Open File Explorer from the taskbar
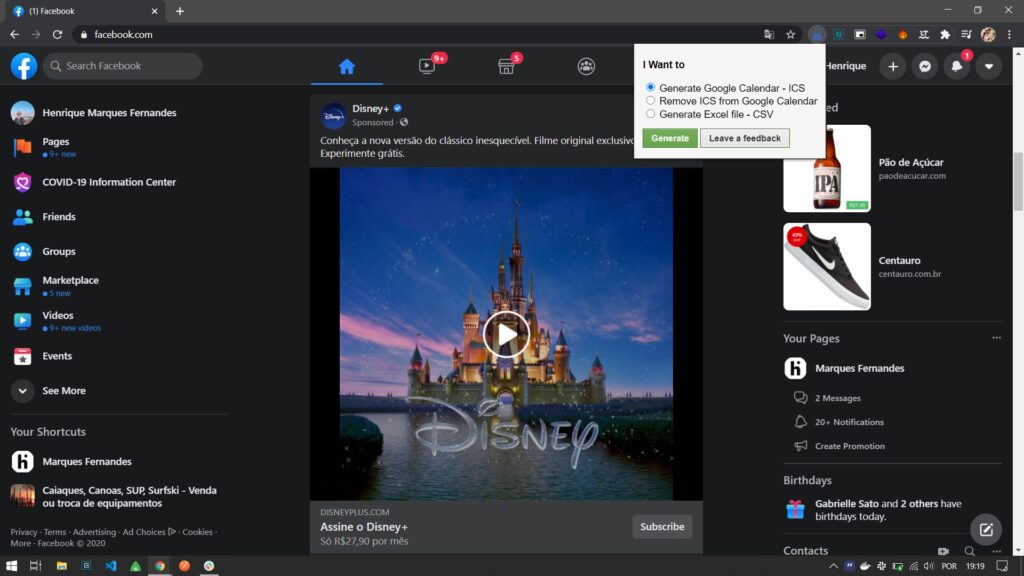 (x=61, y=566)
